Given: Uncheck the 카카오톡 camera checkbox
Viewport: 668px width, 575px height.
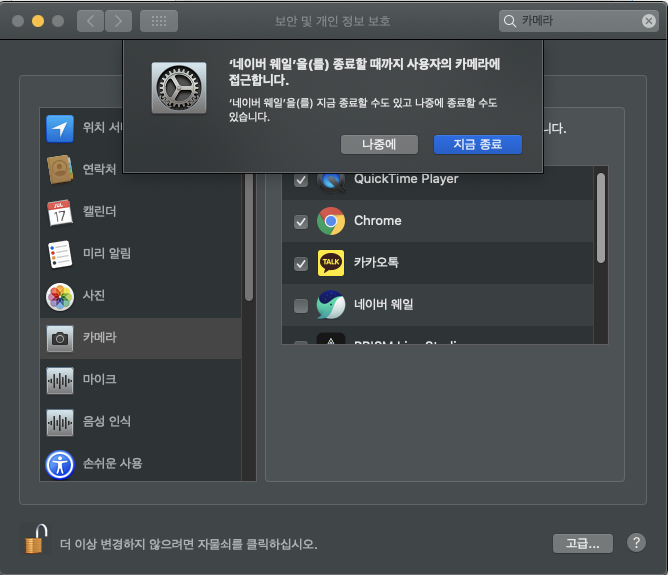Looking at the screenshot, I should click(301, 264).
